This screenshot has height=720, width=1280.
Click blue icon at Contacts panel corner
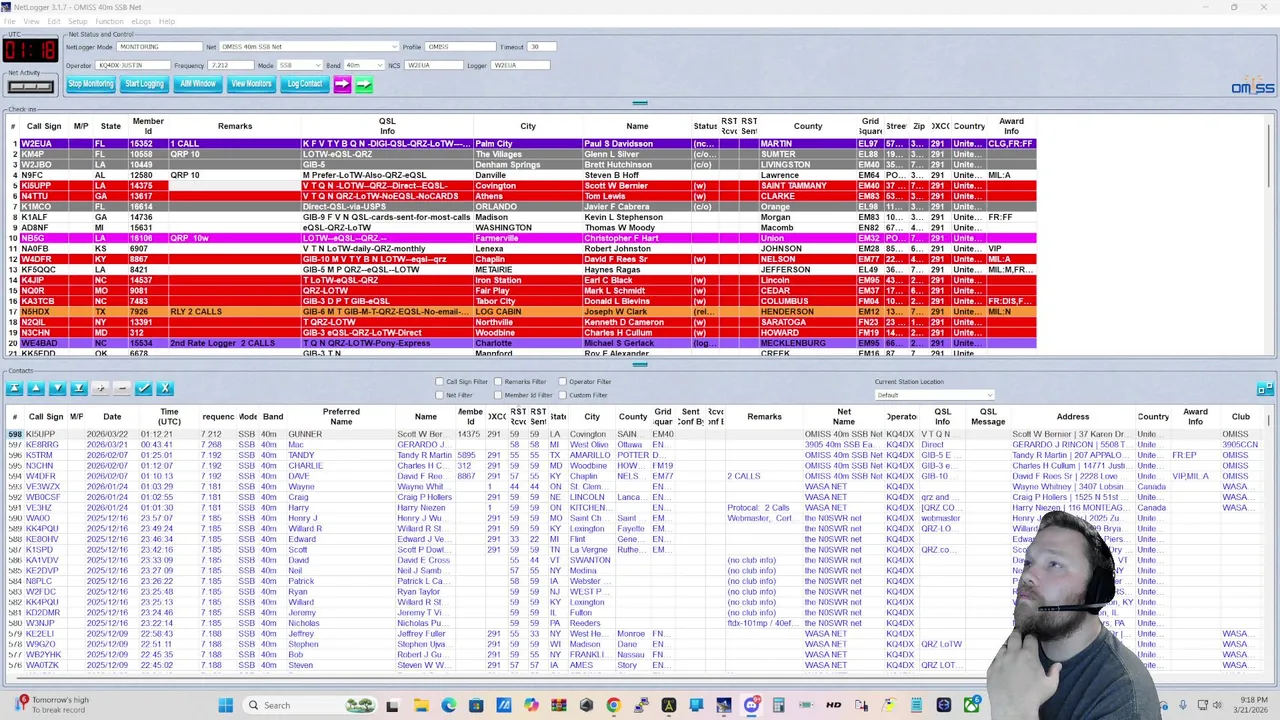tap(1264, 388)
